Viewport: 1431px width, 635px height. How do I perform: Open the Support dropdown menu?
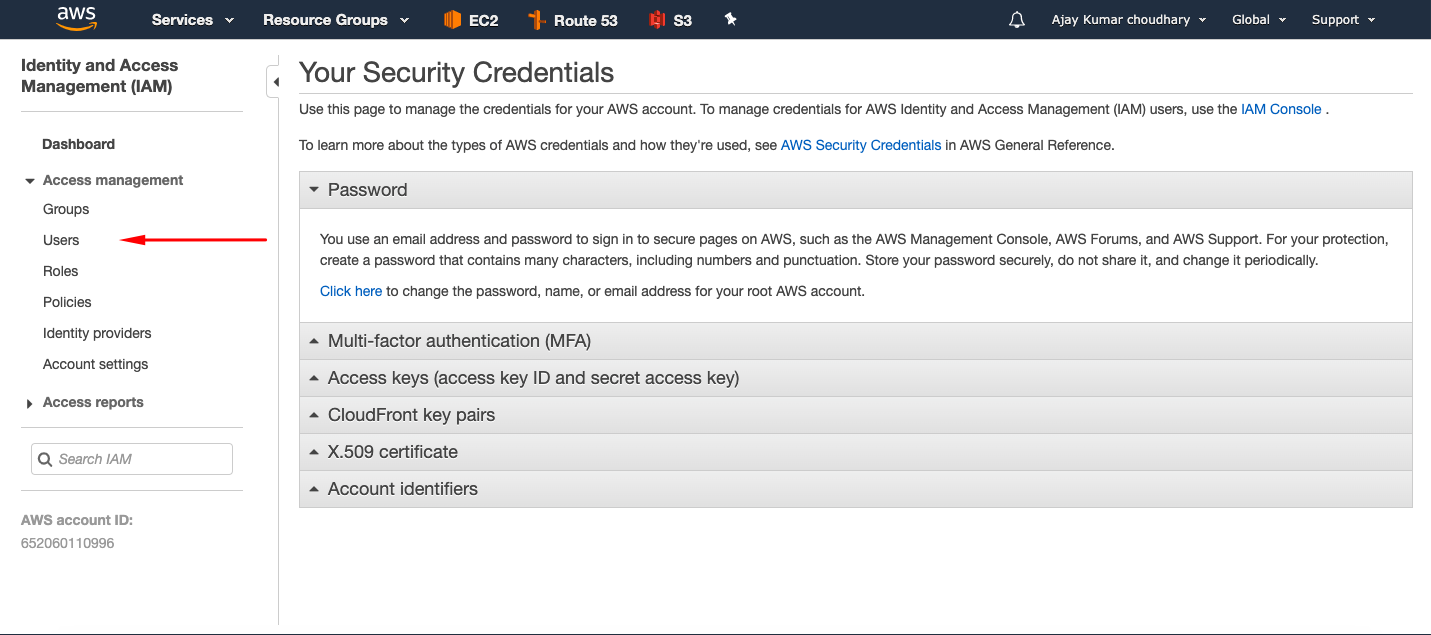coord(1343,20)
